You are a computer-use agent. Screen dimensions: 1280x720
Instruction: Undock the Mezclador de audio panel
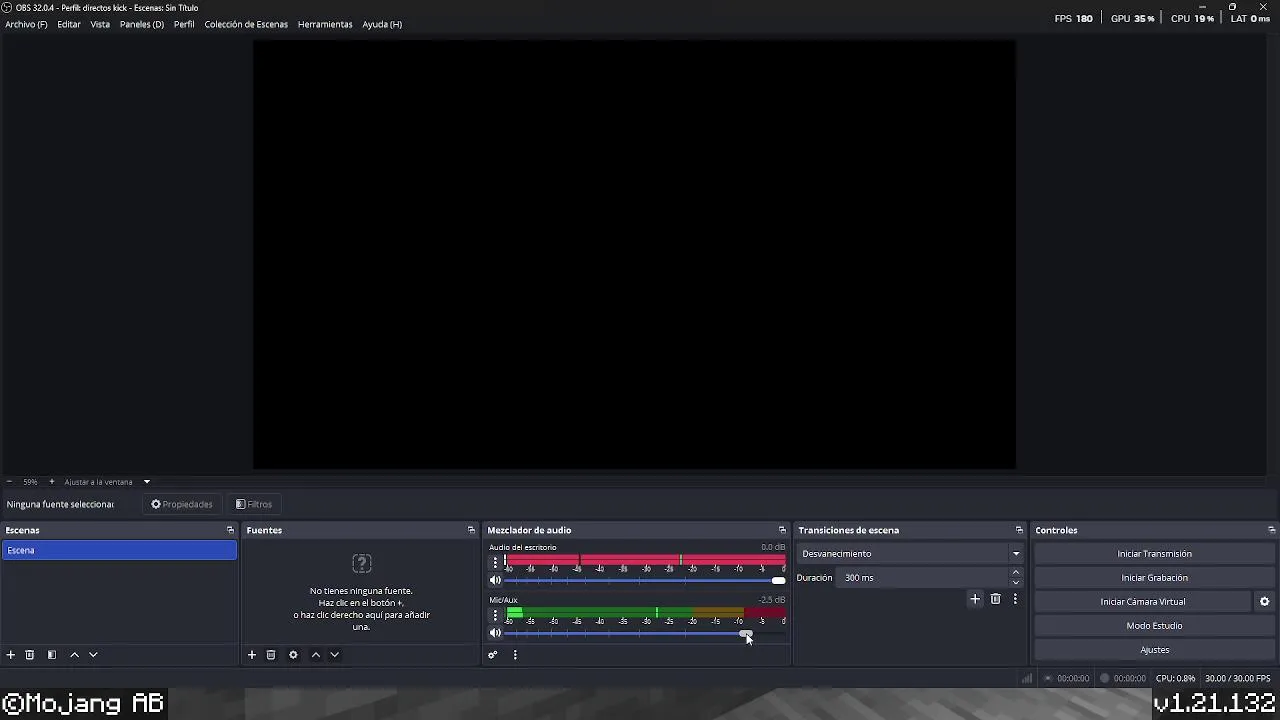[x=782, y=530]
